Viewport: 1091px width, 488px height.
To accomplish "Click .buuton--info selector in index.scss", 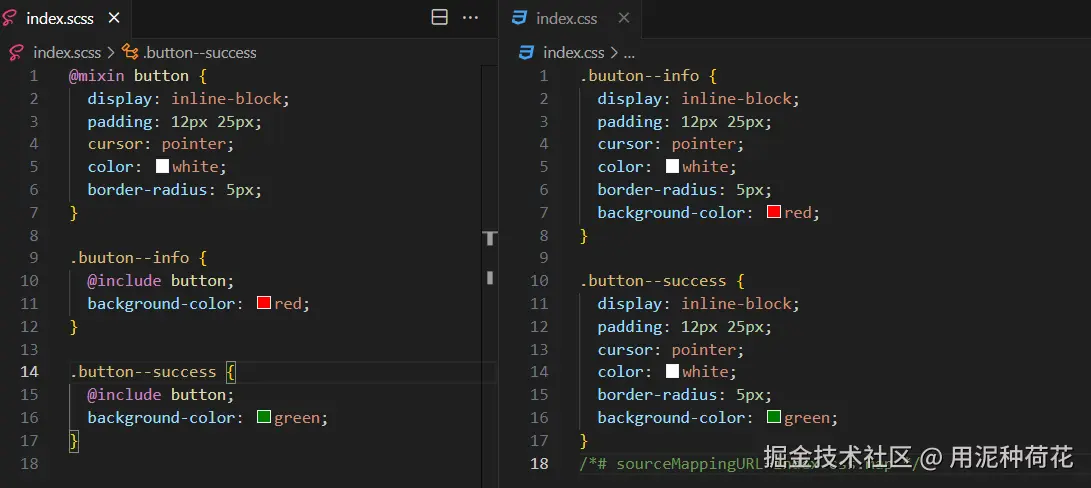I will [129, 258].
